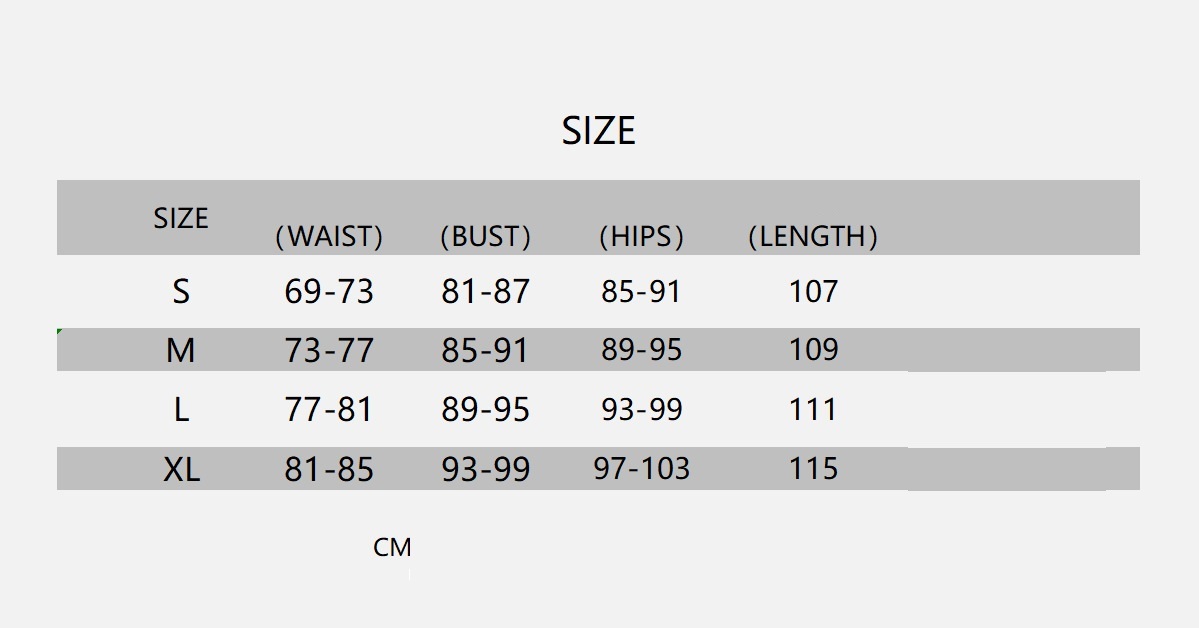Select the XL size row label
This screenshot has height=628, width=1199.
tap(182, 469)
